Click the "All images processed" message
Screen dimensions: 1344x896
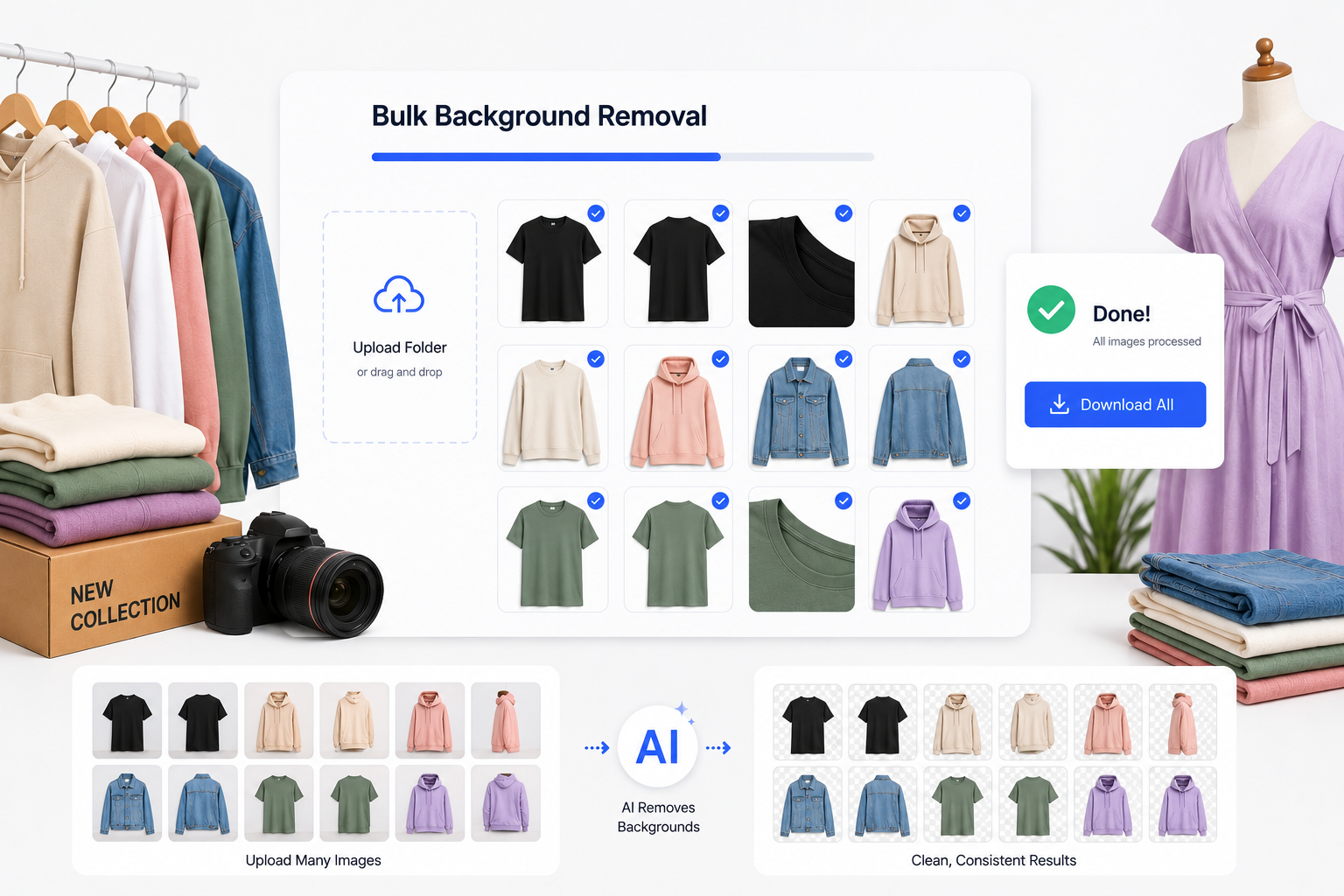[1146, 341]
